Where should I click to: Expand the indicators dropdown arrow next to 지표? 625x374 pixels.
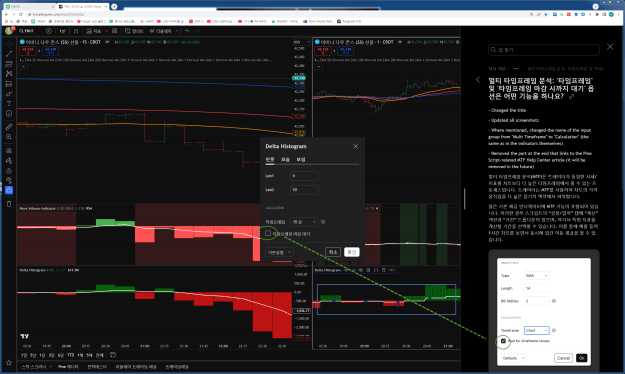(x=106, y=31)
